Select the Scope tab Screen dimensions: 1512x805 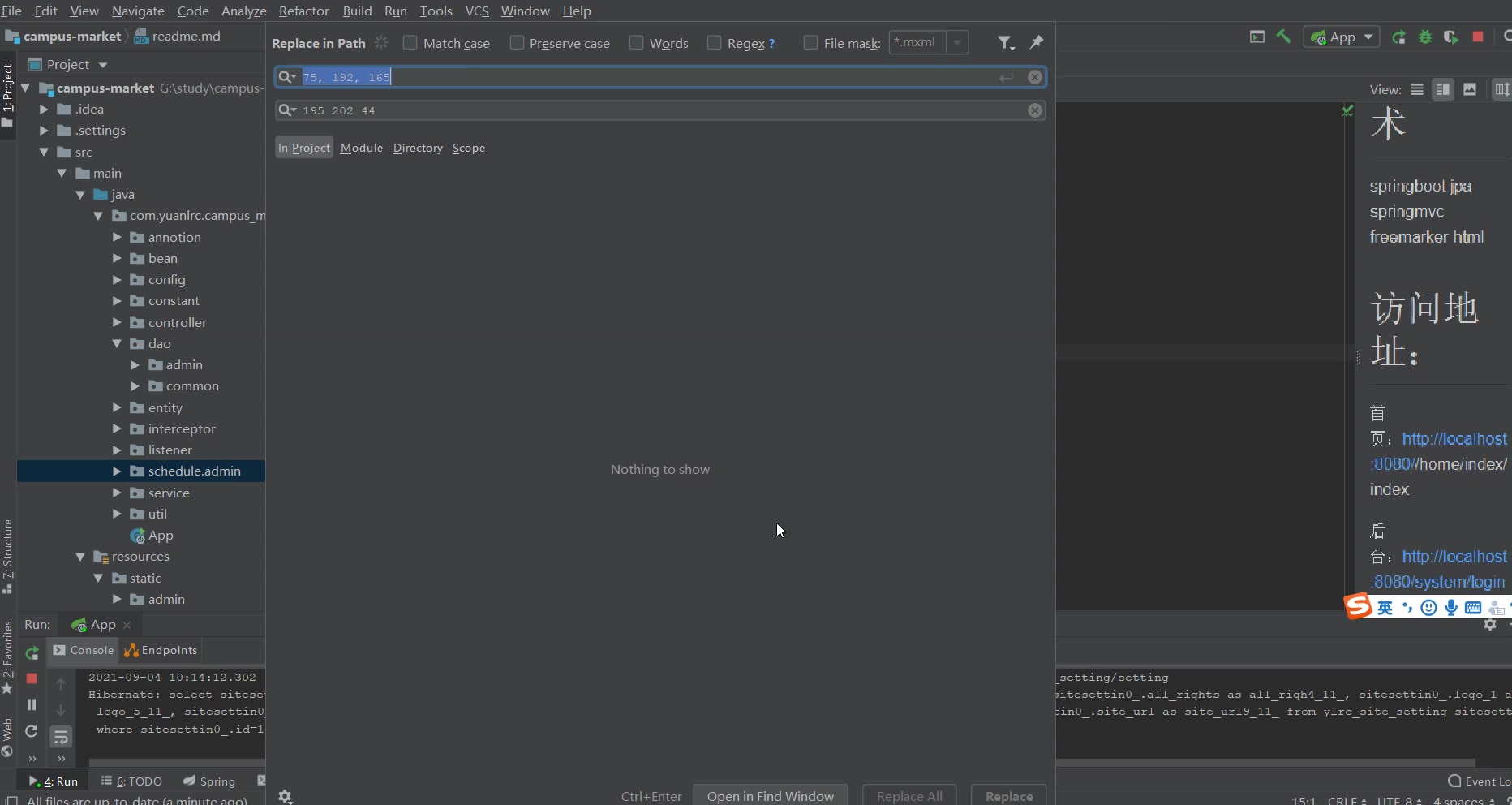tap(469, 148)
